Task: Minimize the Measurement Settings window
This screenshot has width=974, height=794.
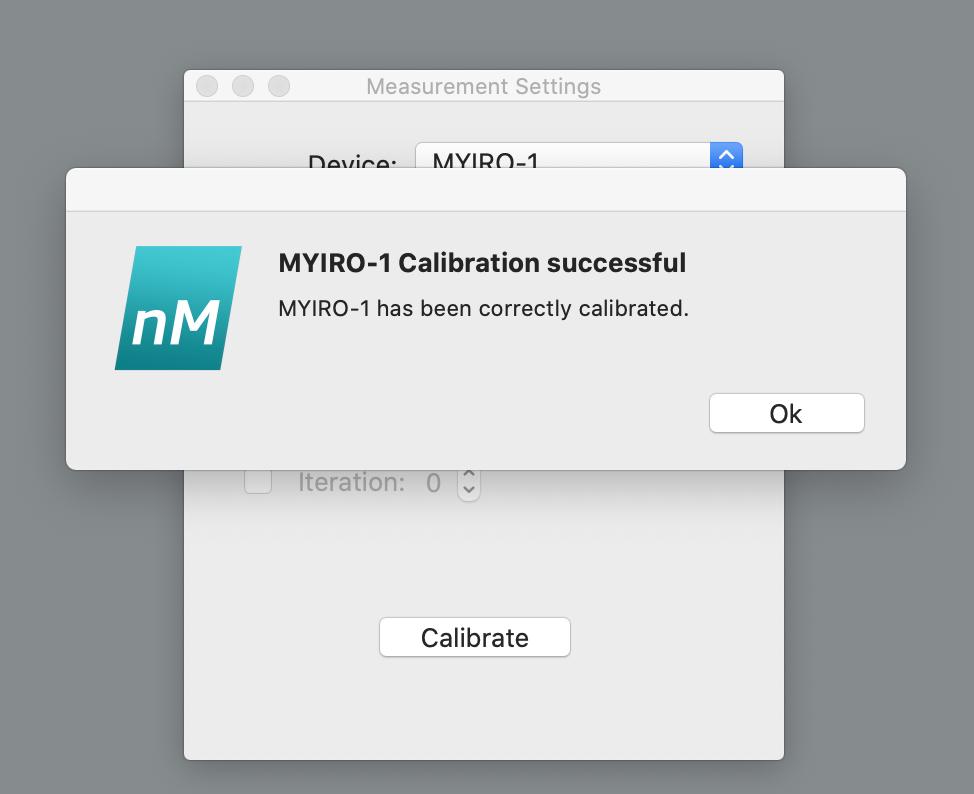Action: coord(243,86)
